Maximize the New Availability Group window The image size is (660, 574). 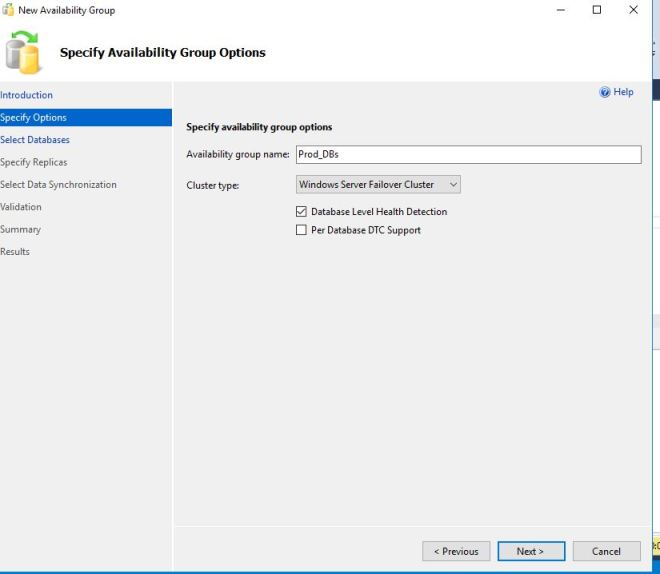coord(597,10)
